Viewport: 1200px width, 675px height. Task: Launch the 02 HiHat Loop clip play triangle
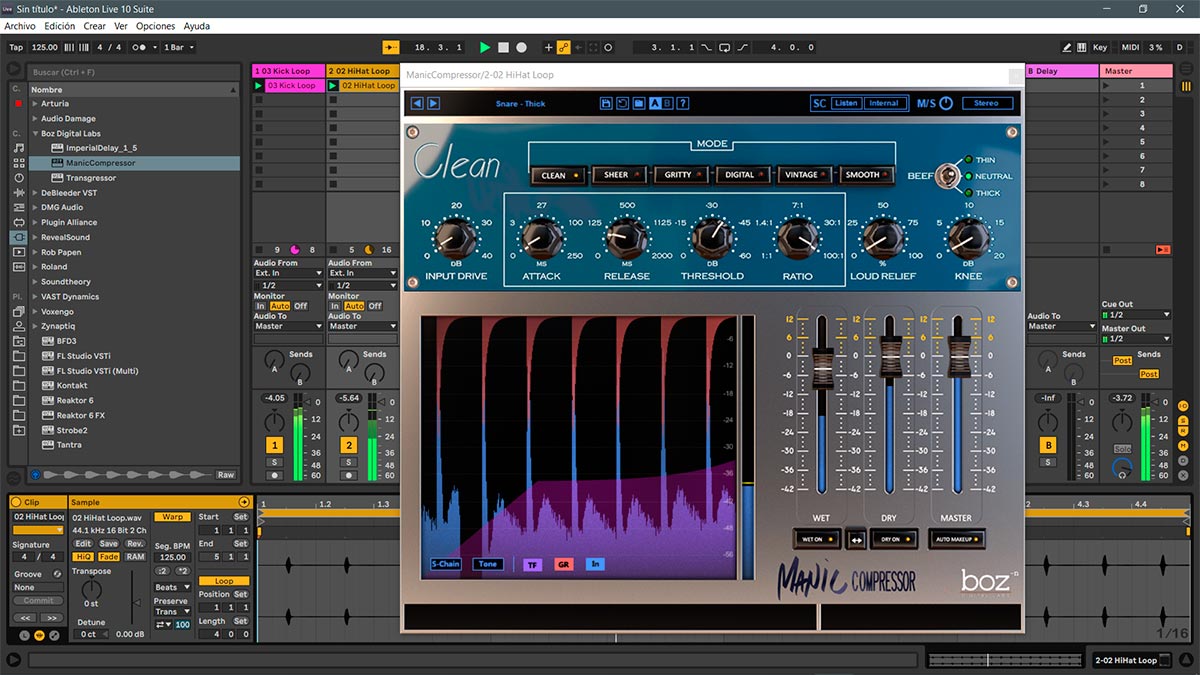click(x=334, y=86)
